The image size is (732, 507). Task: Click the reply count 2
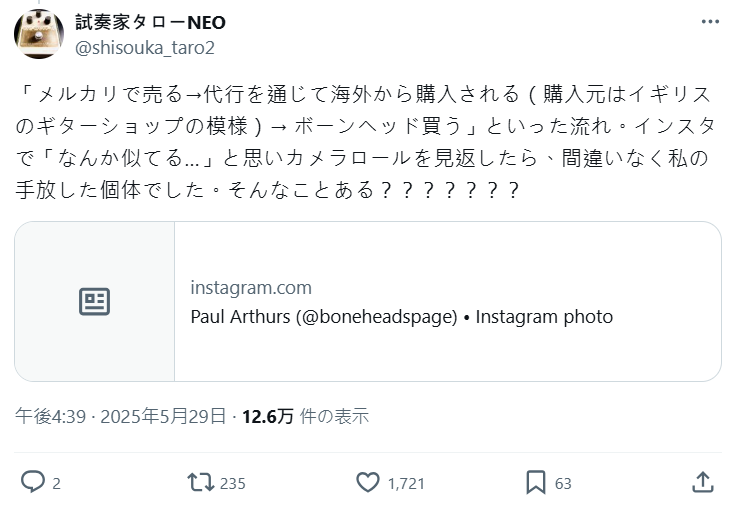(56, 483)
